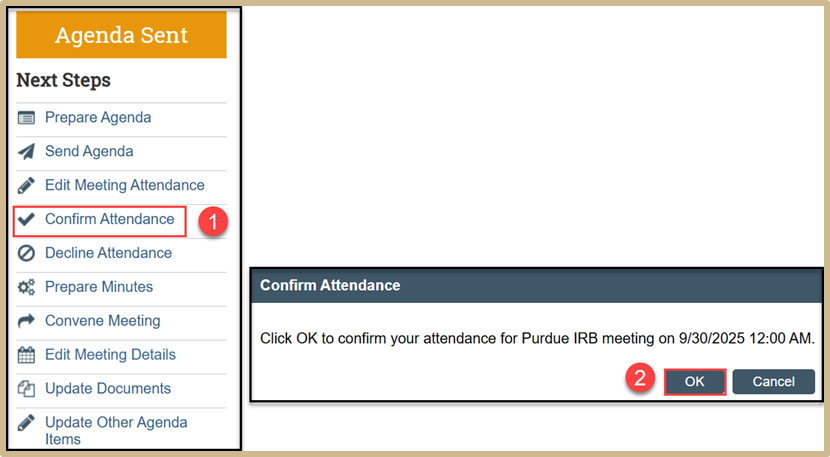The height and width of the screenshot is (457, 830).
Task: Click the Edit Meeting Attendance pencil icon
Action: pos(27,186)
